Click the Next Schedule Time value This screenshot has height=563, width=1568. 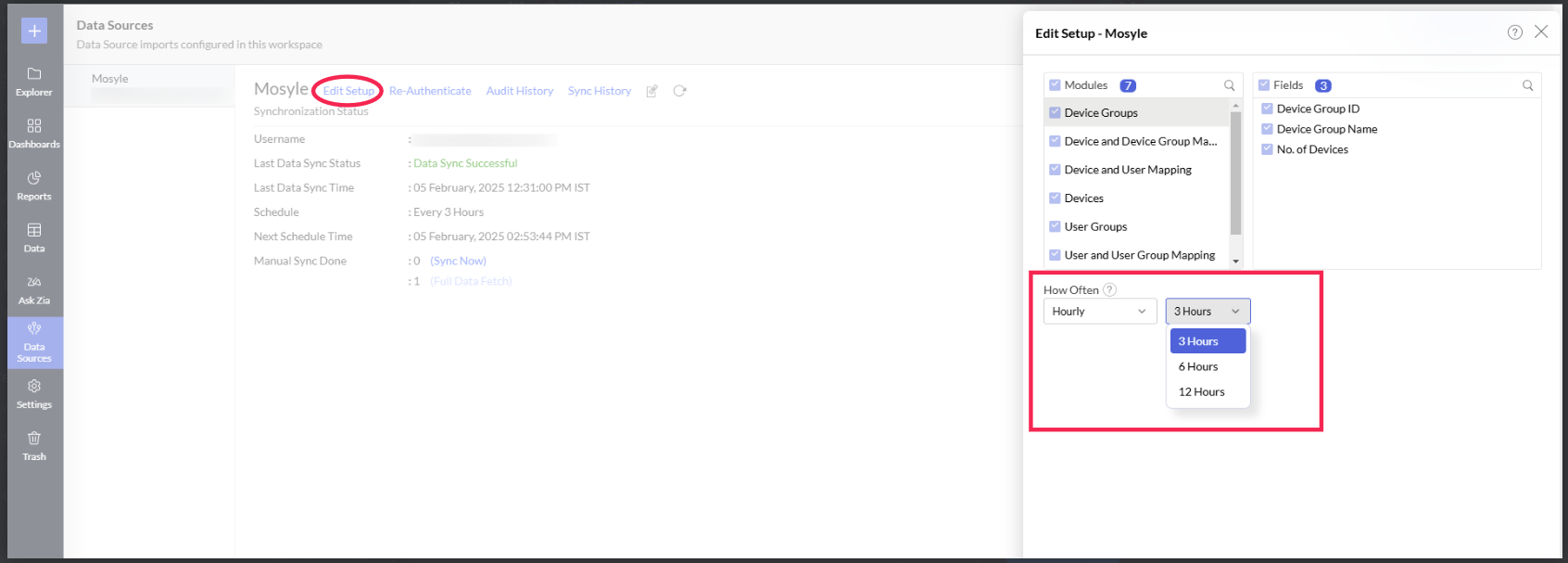click(501, 237)
